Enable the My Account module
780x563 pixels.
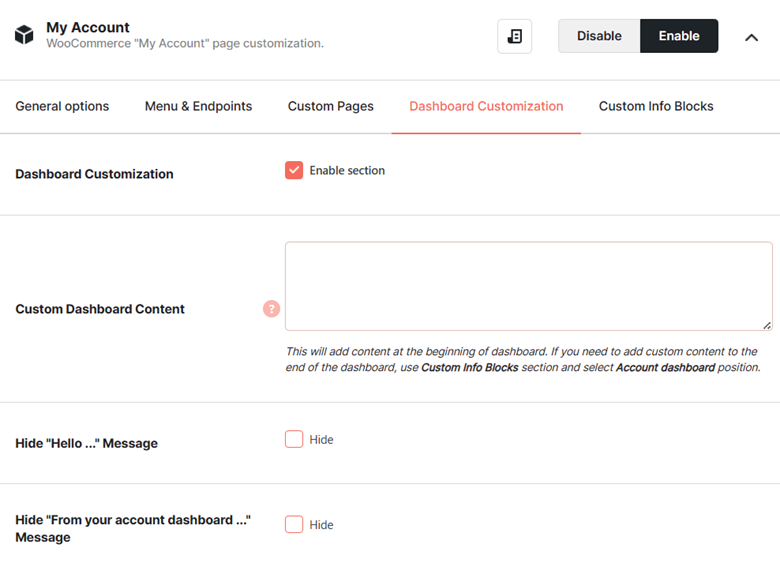pyautogui.click(x=679, y=36)
